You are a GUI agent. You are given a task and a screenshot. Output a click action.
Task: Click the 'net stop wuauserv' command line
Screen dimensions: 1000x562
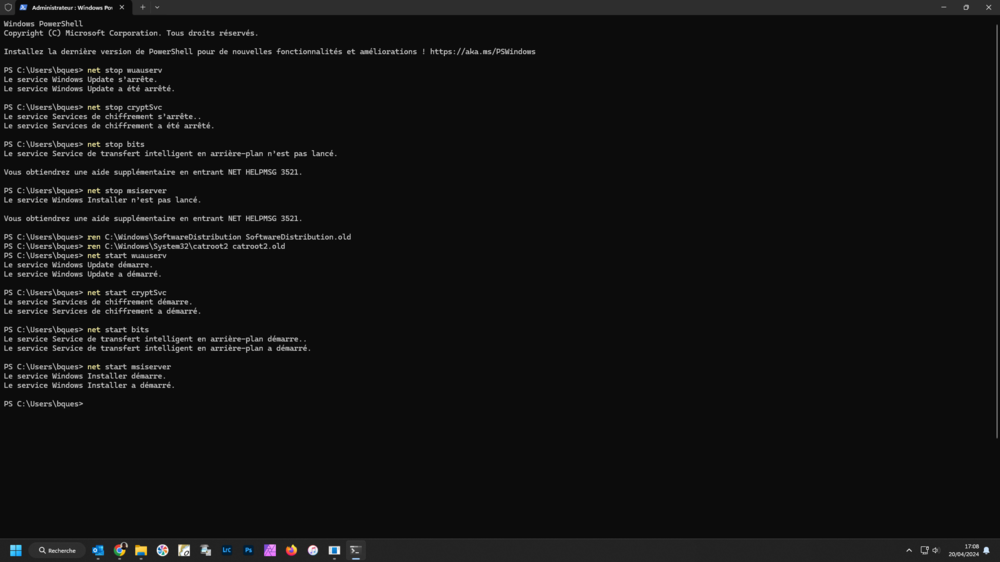pos(83,70)
